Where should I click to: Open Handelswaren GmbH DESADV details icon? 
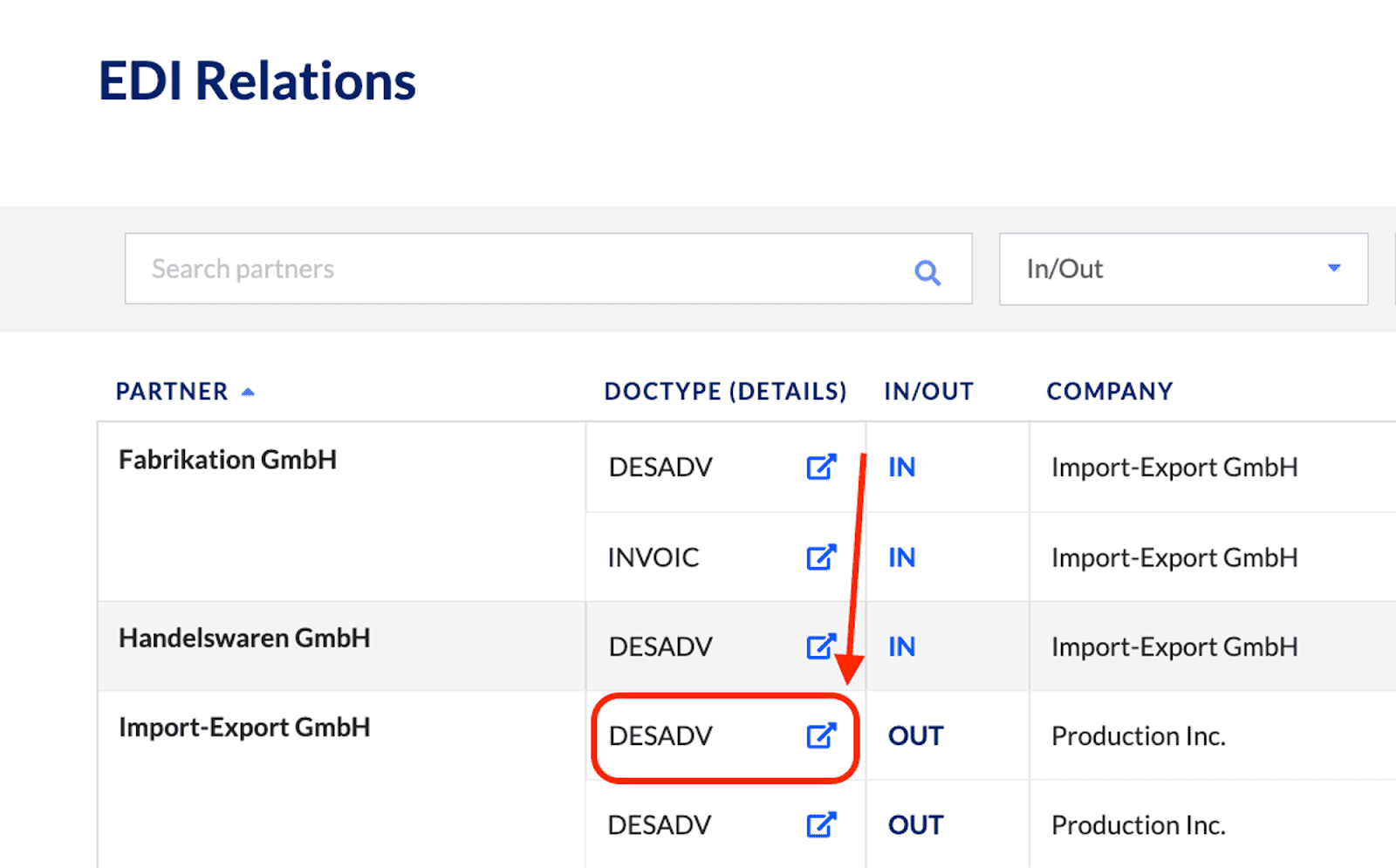coord(820,646)
